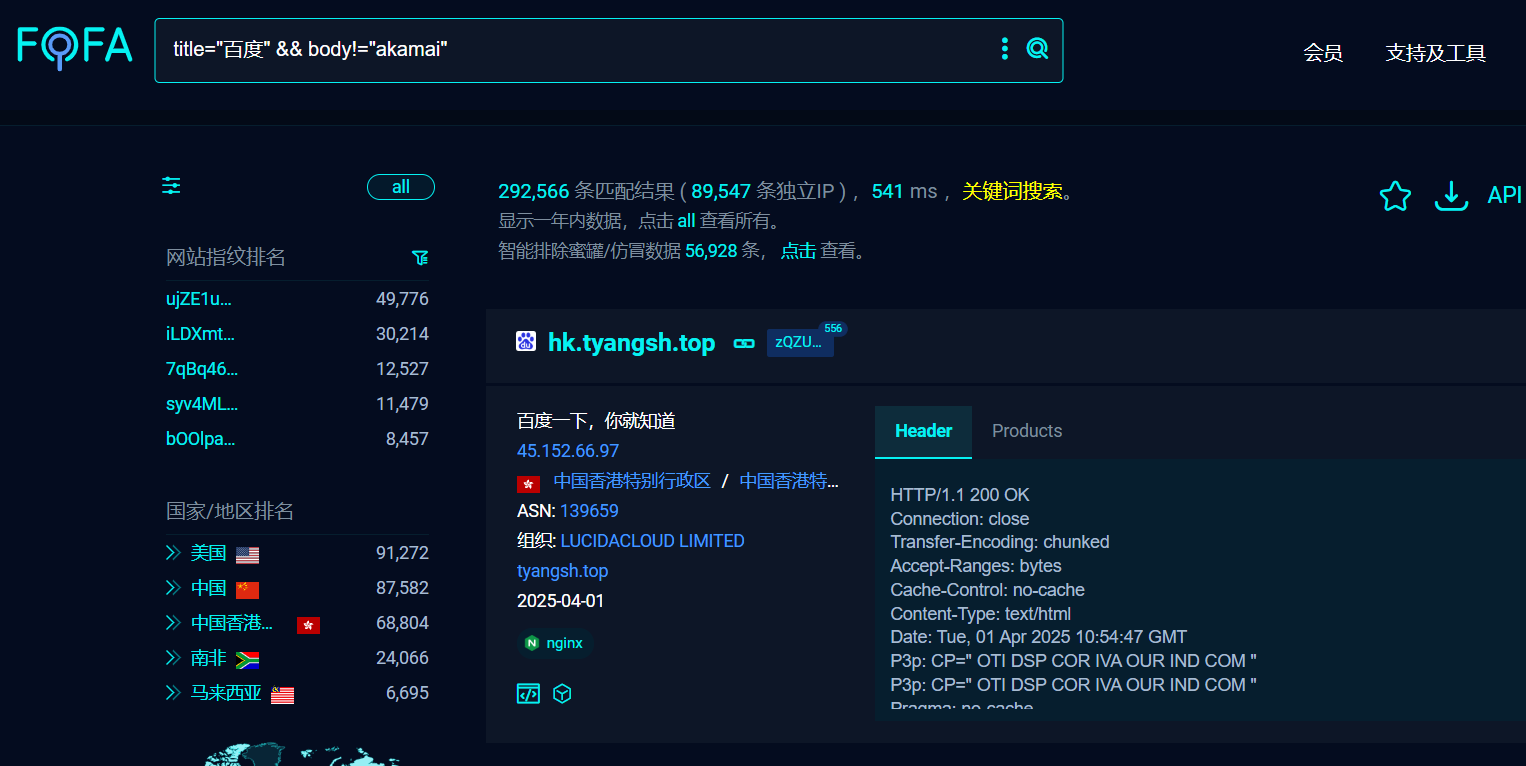This screenshot has height=766, width=1526.
Task: Open the hk.tyangsh.top result link
Action: (632, 343)
